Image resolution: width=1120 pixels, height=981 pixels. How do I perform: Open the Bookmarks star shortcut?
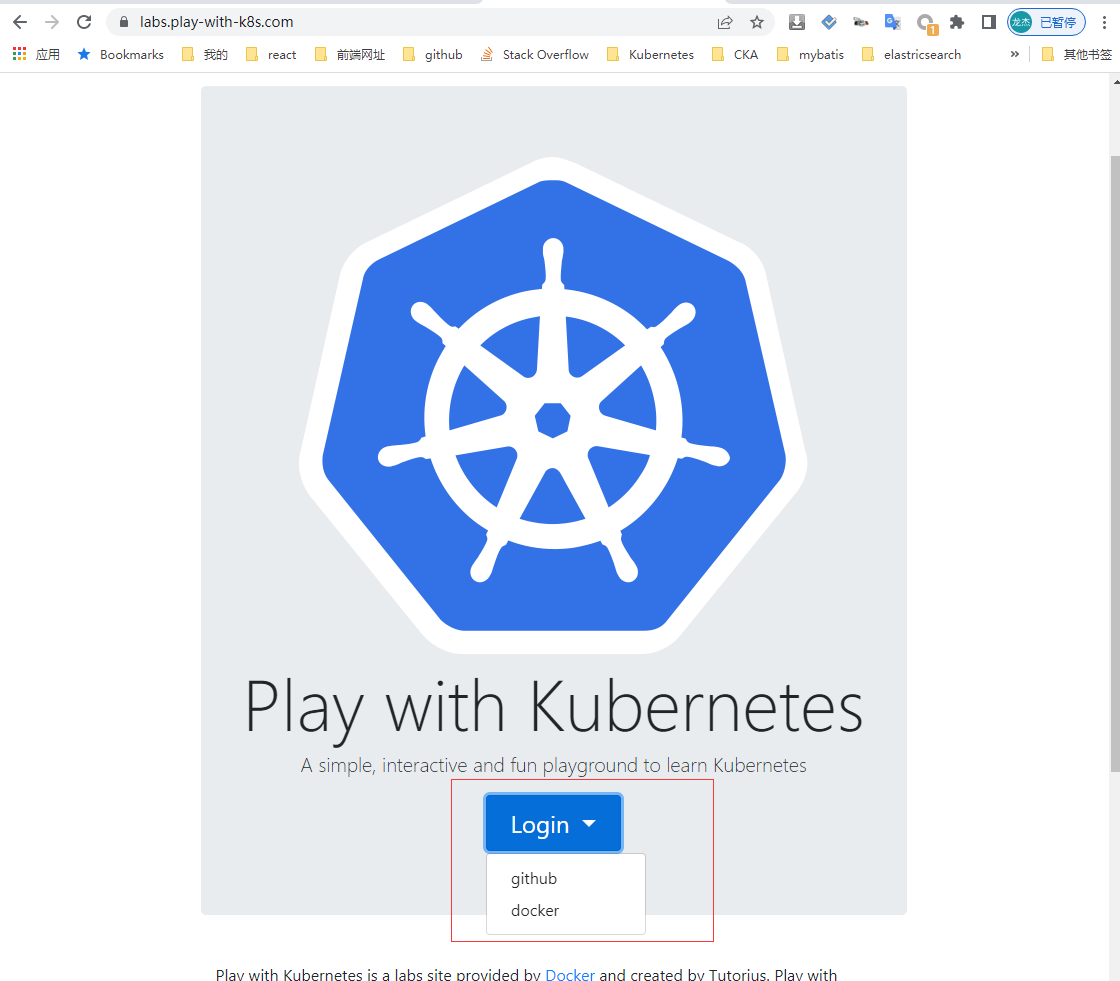(121, 54)
